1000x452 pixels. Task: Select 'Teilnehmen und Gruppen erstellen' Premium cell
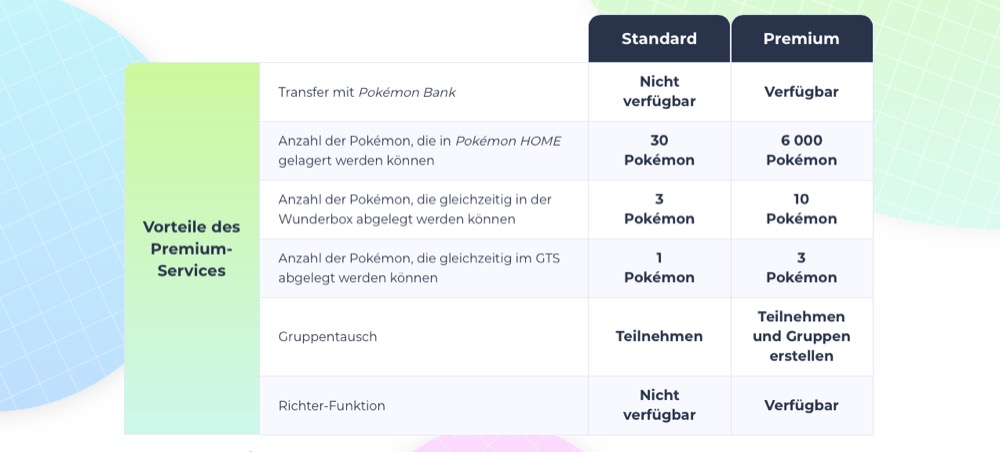tap(801, 337)
